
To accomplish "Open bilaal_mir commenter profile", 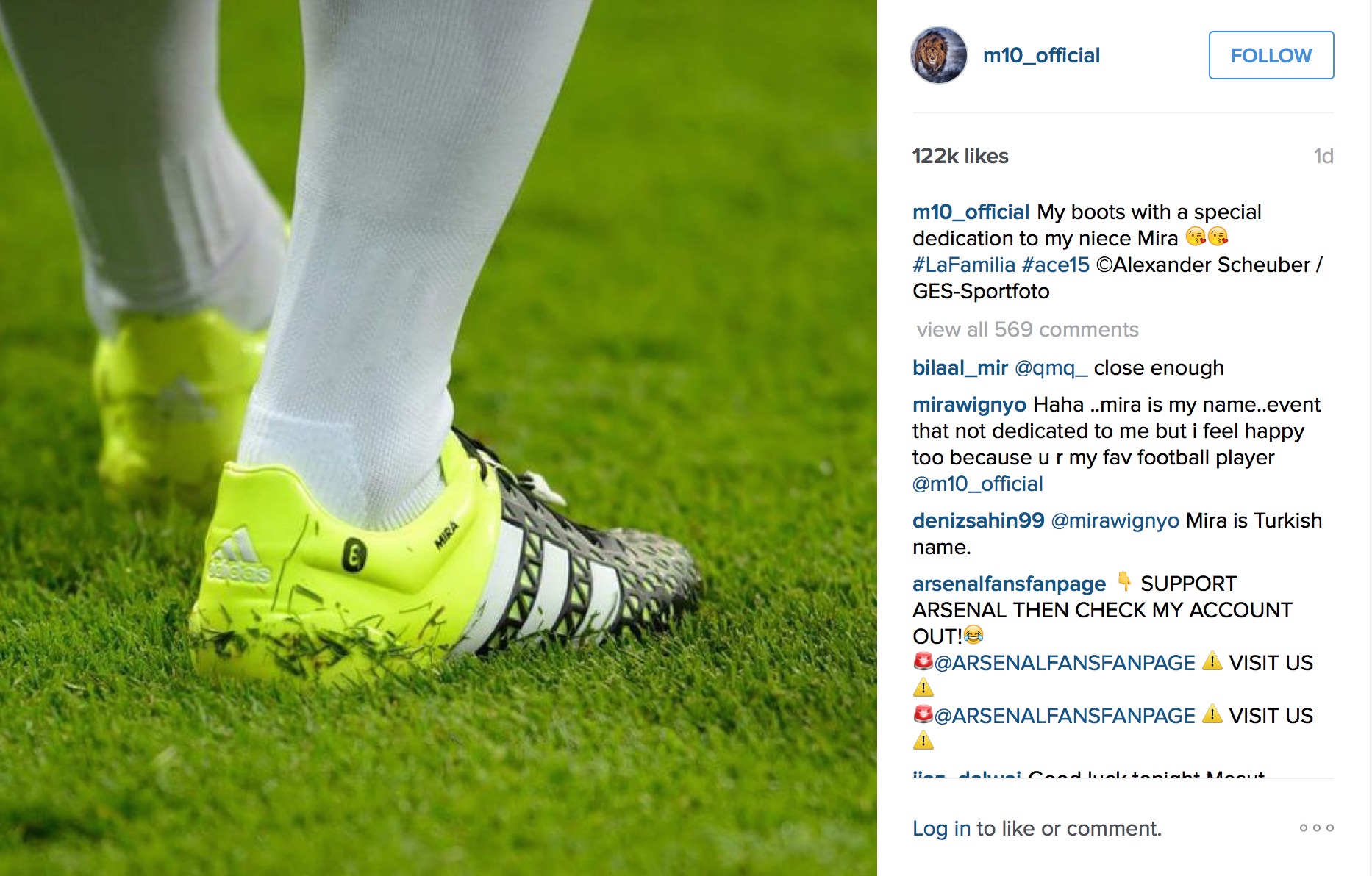I will [x=960, y=367].
